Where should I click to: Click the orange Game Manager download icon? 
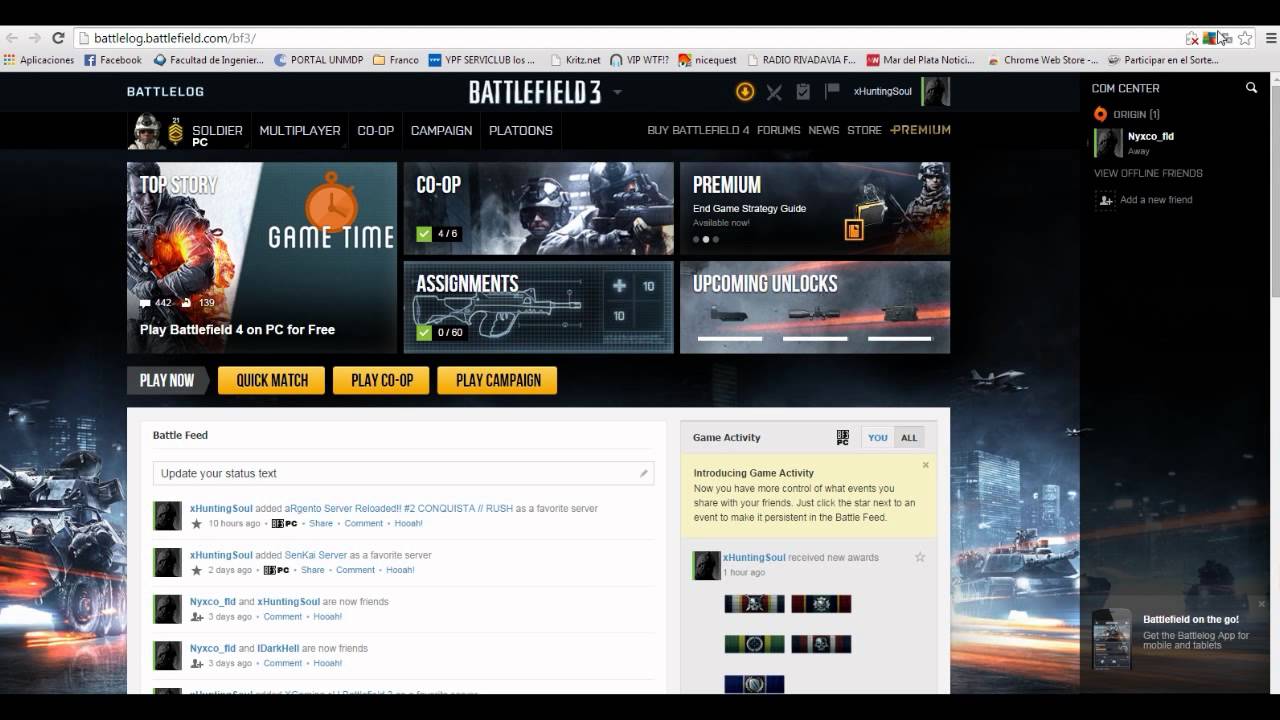point(745,92)
